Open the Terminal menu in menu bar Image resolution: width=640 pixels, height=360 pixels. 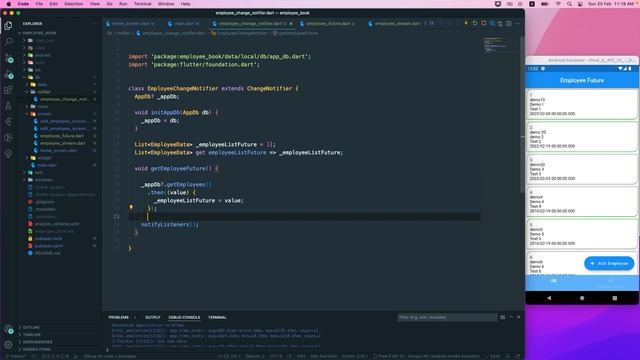(x=142, y=4)
